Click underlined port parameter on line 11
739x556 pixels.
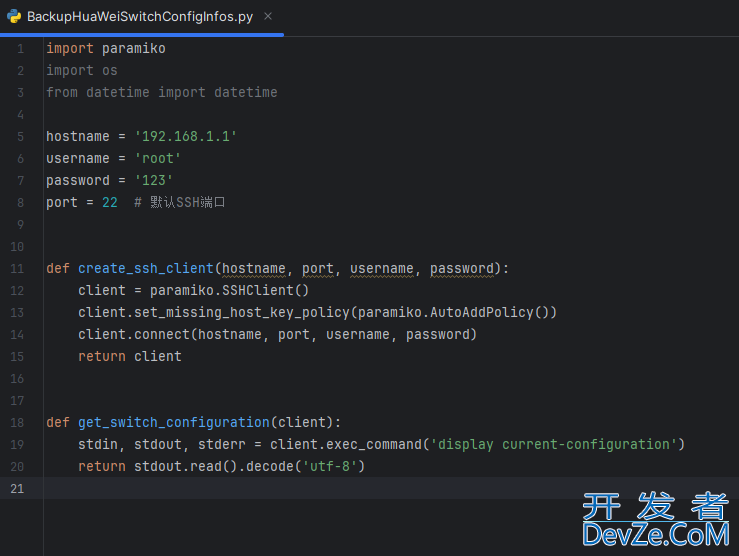318,269
